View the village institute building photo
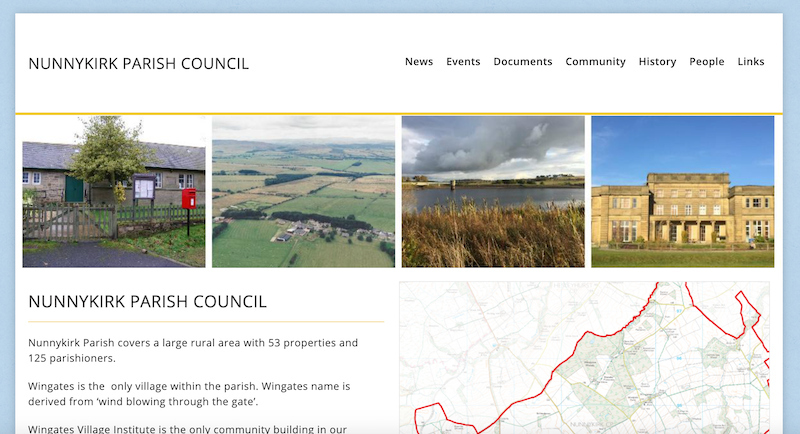Image resolution: width=800 pixels, height=434 pixels. coord(113,191)
